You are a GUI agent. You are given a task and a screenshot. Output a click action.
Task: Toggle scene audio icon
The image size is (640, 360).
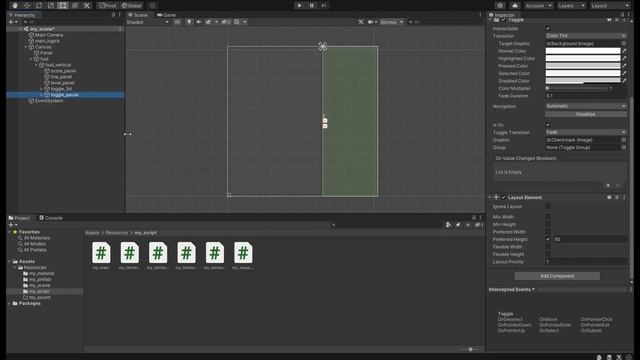199,22
